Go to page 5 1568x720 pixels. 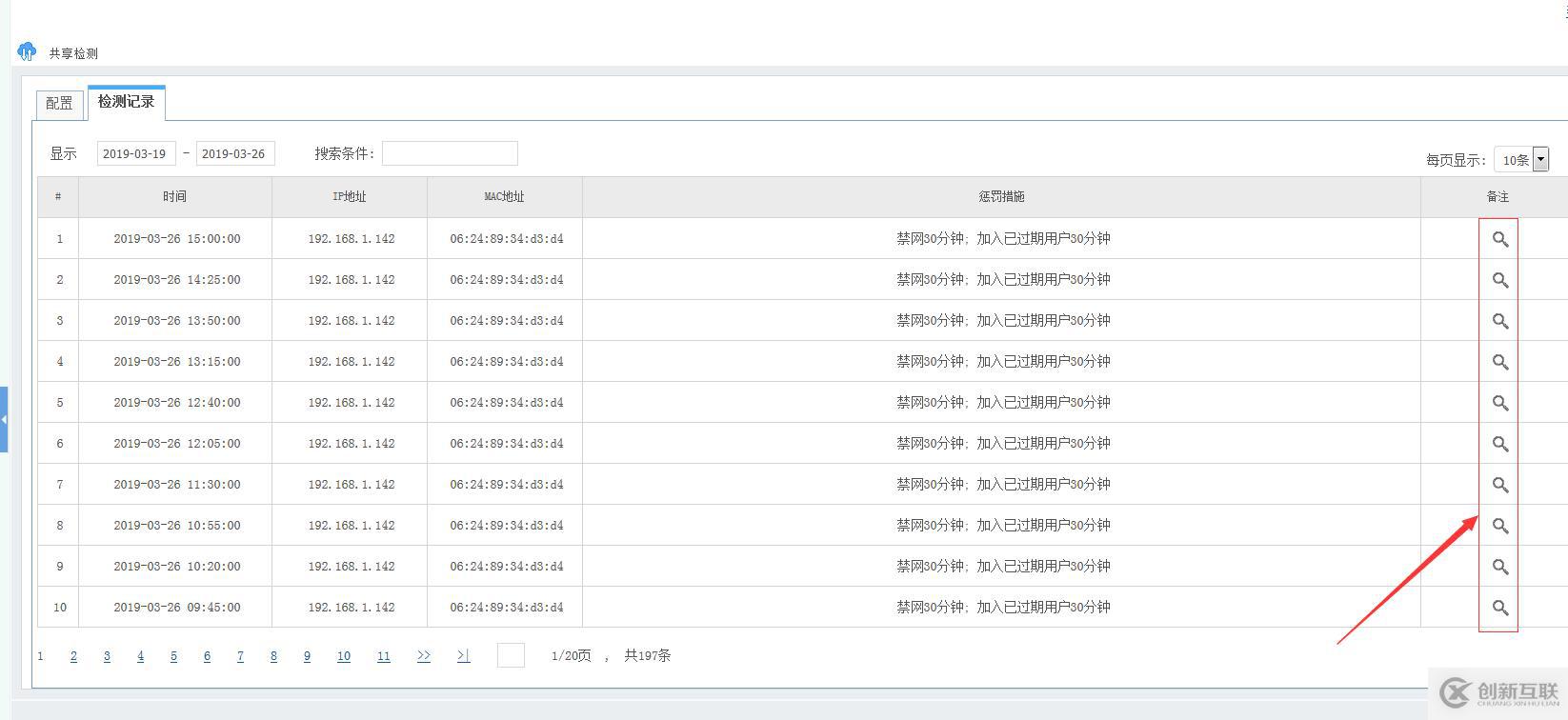(173, 656)
